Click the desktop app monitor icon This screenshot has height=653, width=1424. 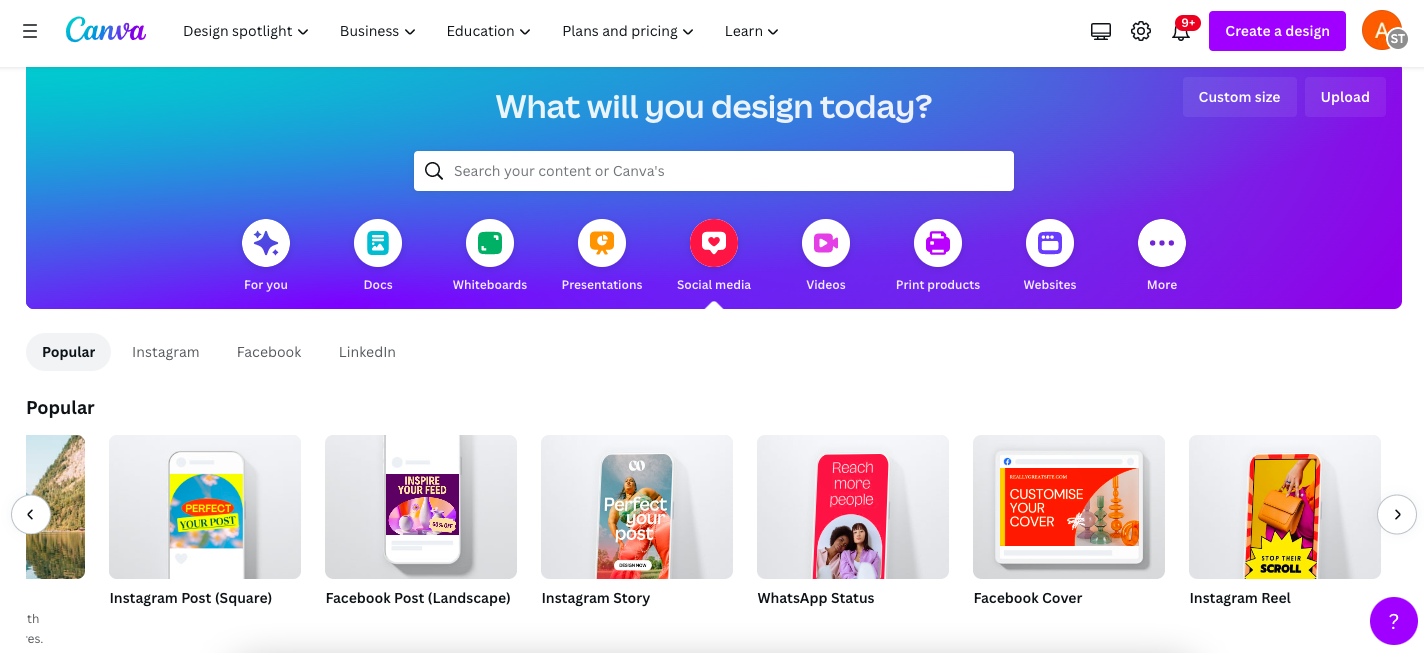1101,31
